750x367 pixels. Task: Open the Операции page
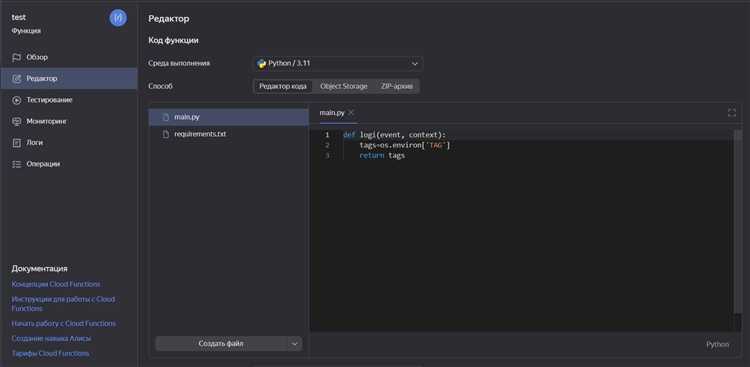click(x=69, y=164)
